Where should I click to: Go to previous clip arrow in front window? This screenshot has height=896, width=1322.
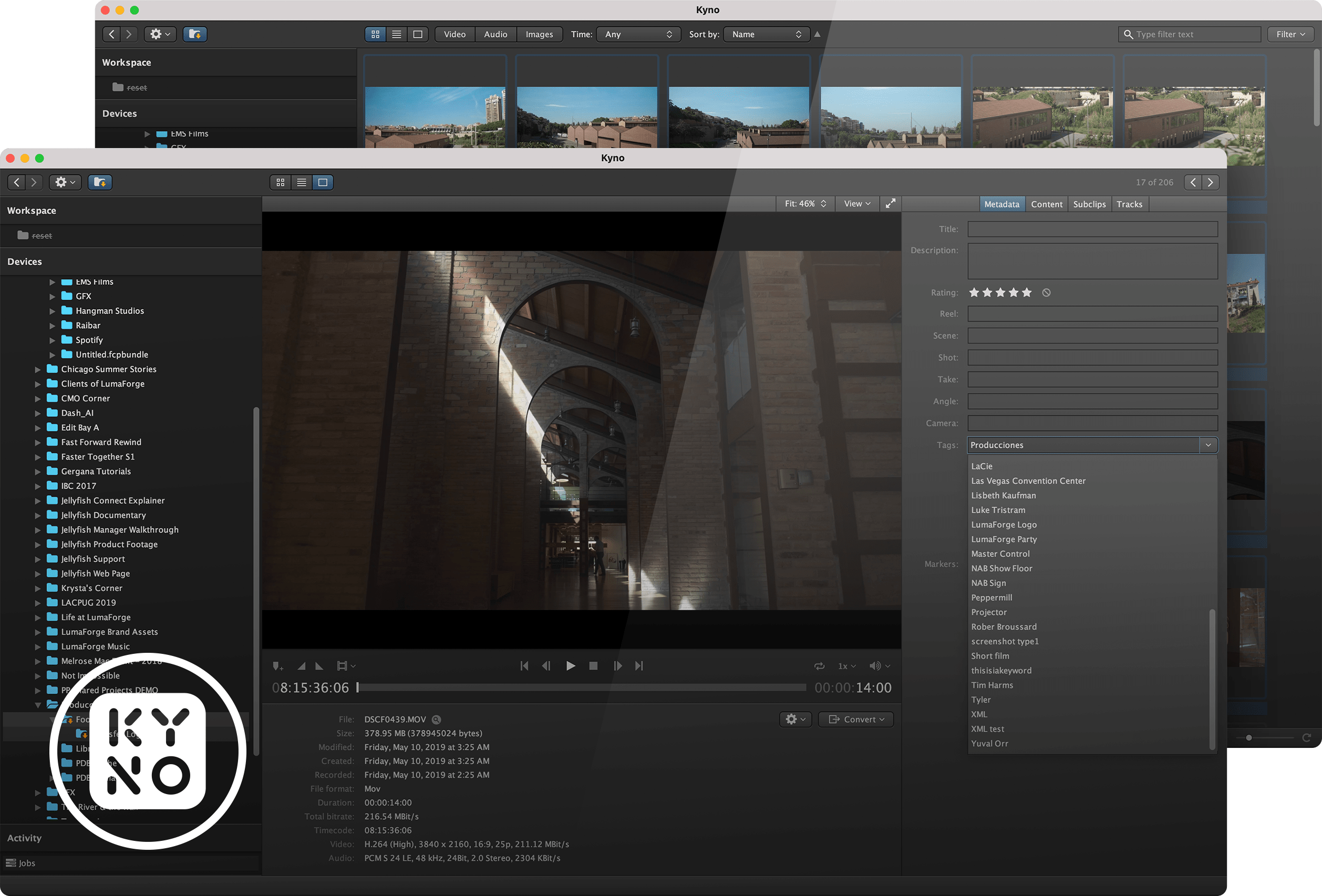pos(1193,182)
